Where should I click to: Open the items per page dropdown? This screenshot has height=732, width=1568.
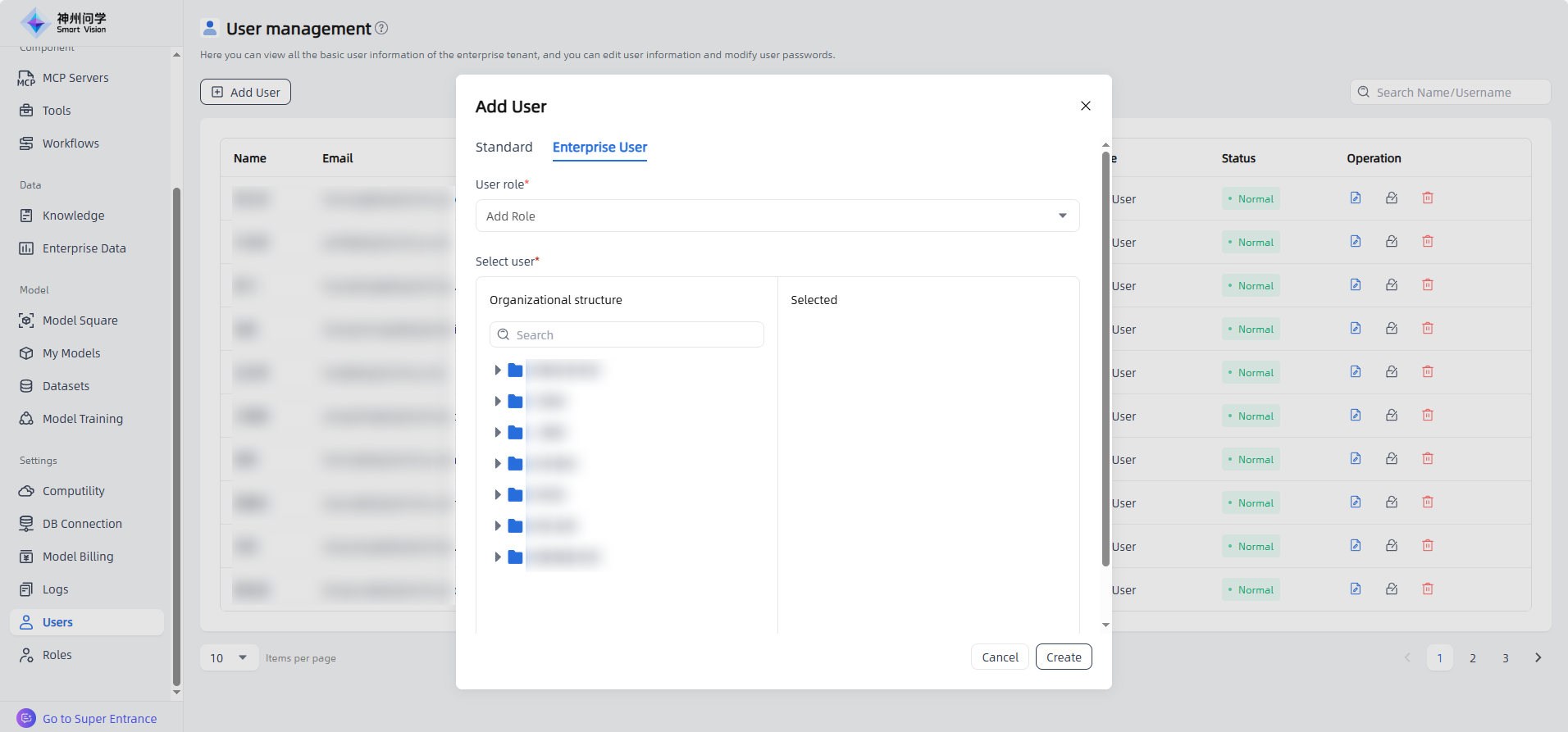click(229, 658)
